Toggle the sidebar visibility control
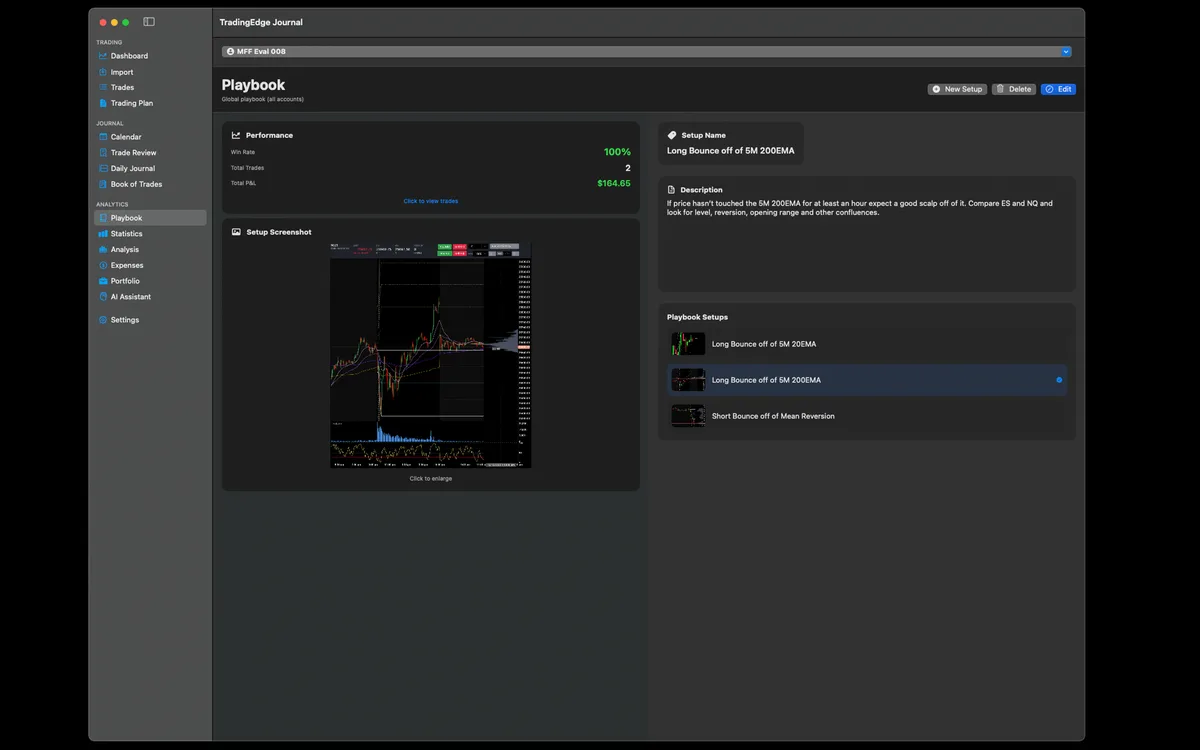This screenshot has width=1200, height=750. [x=148, y=21]
